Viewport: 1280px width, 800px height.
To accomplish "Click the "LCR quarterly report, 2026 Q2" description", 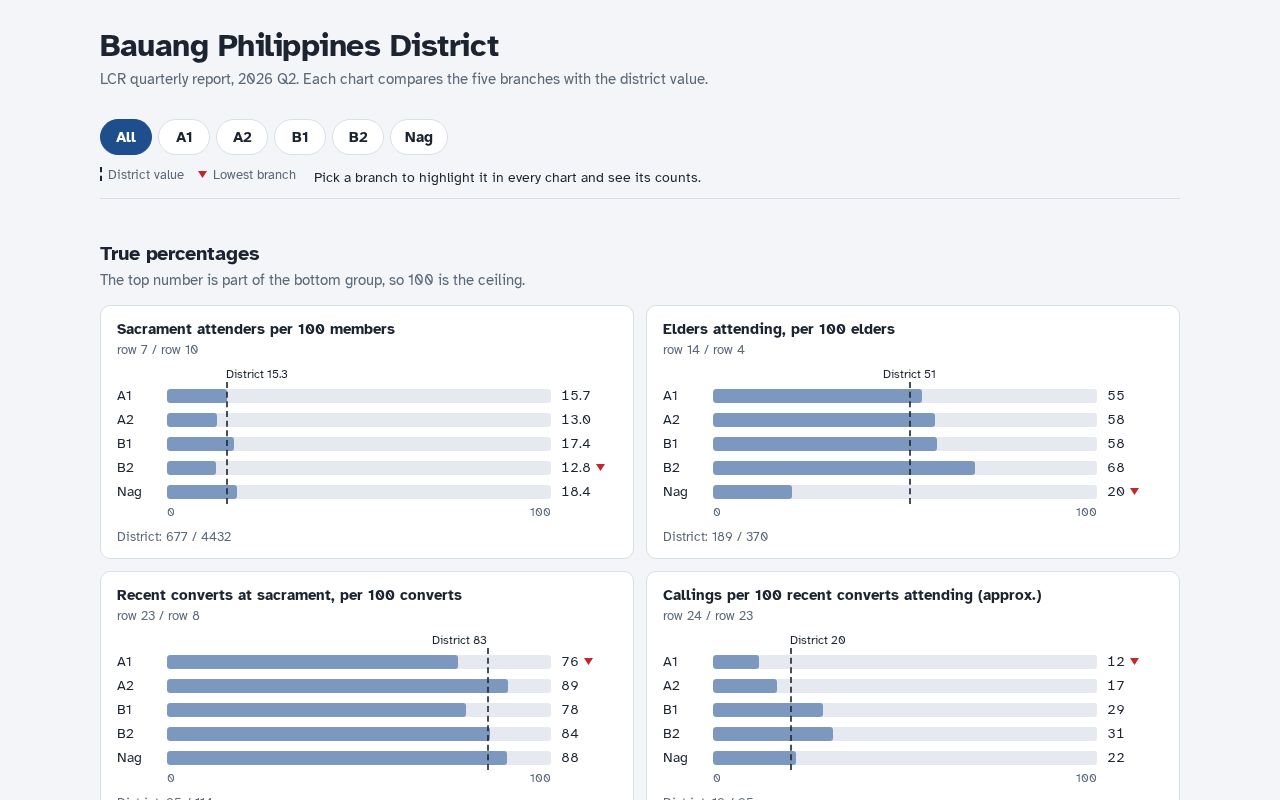I will point(404,79).
